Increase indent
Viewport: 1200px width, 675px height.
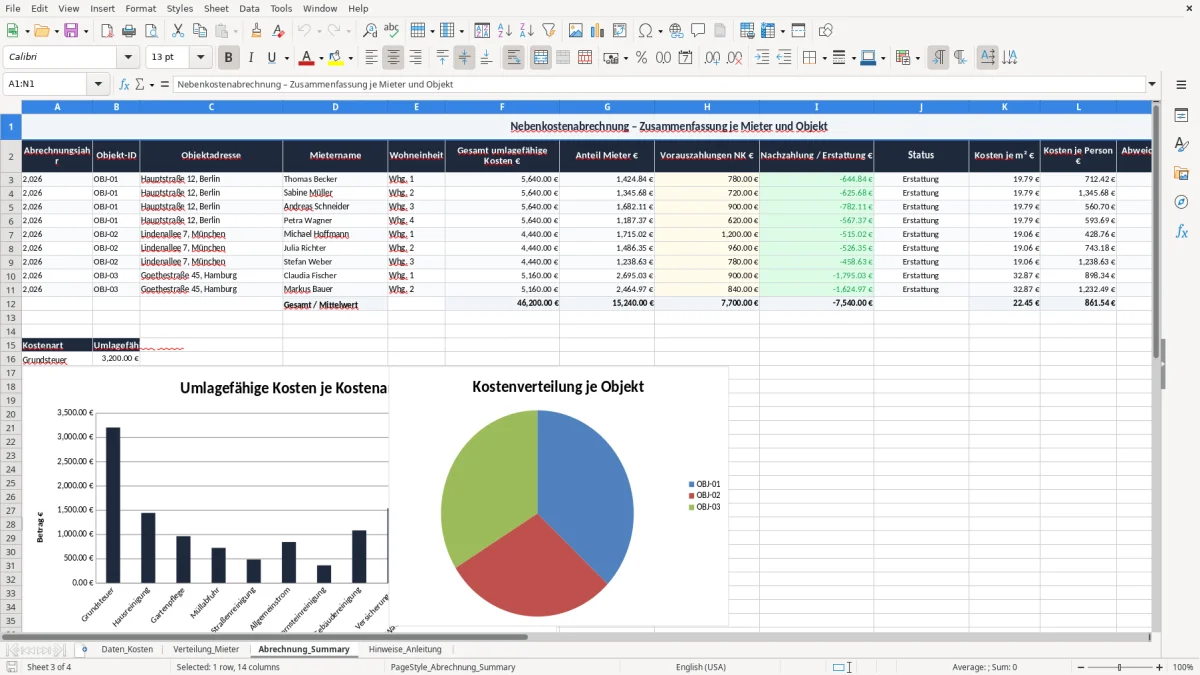762,58
